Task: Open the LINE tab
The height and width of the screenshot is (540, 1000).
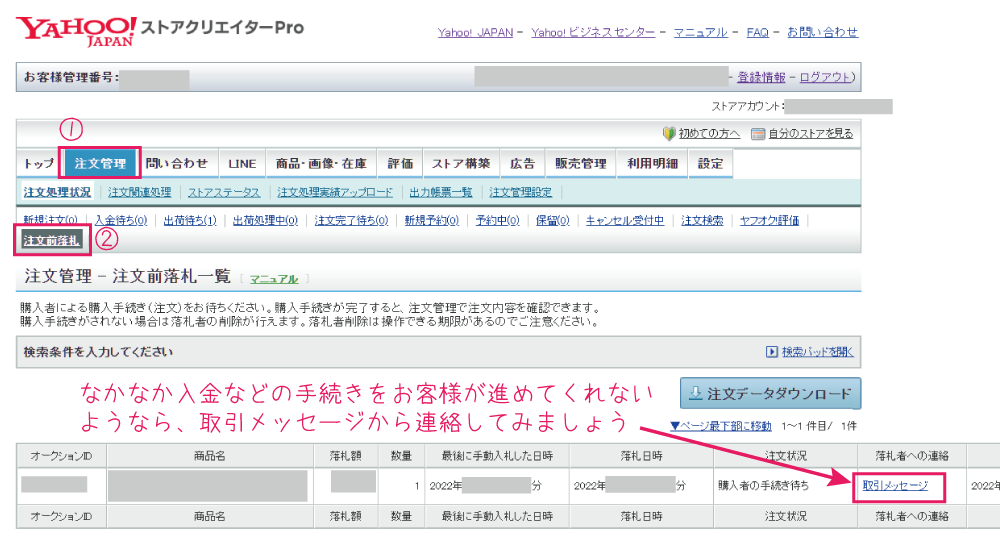Action: tap(242, 163)
